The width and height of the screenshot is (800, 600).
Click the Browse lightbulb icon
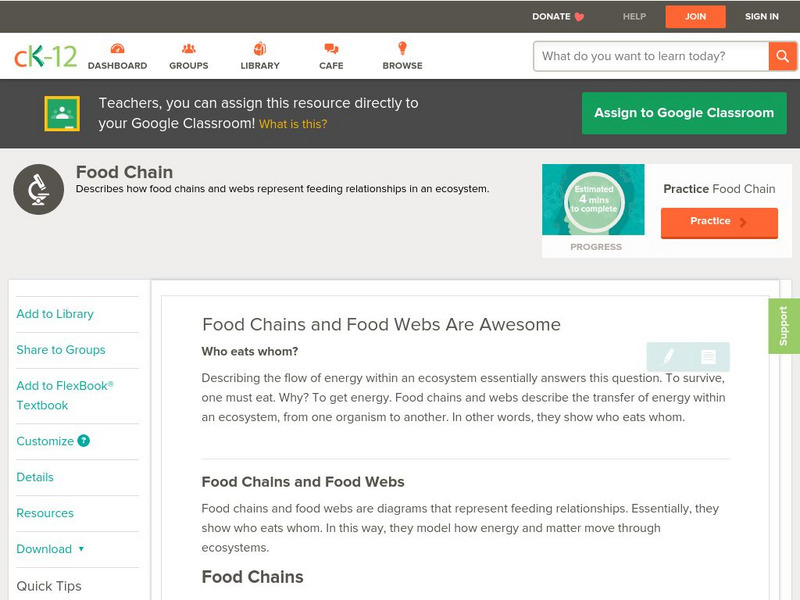[403, 49]
